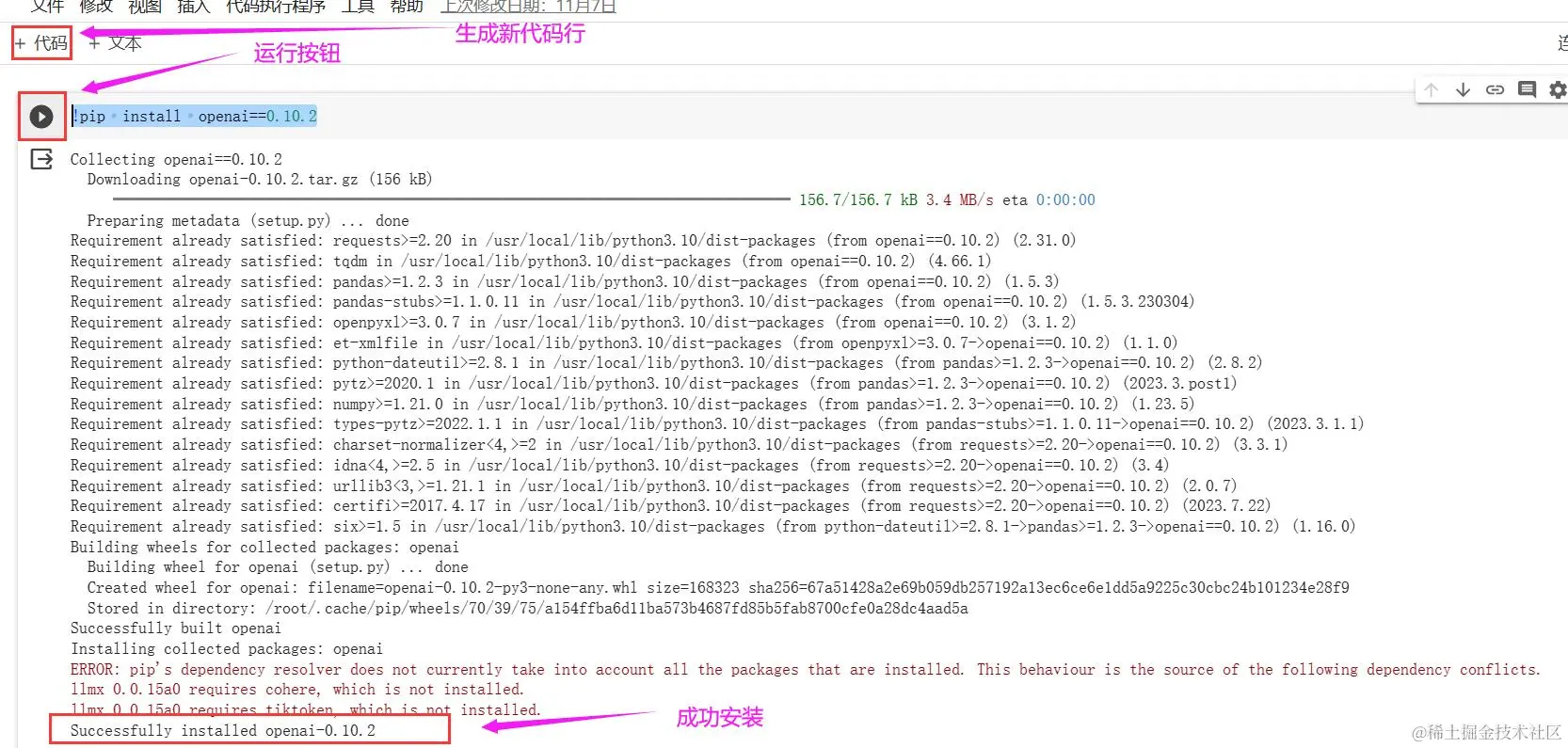Select 'Preparing metadata (setup.py) ... done' line
This screenshot has width=1568, height=748.
point(248,220)
